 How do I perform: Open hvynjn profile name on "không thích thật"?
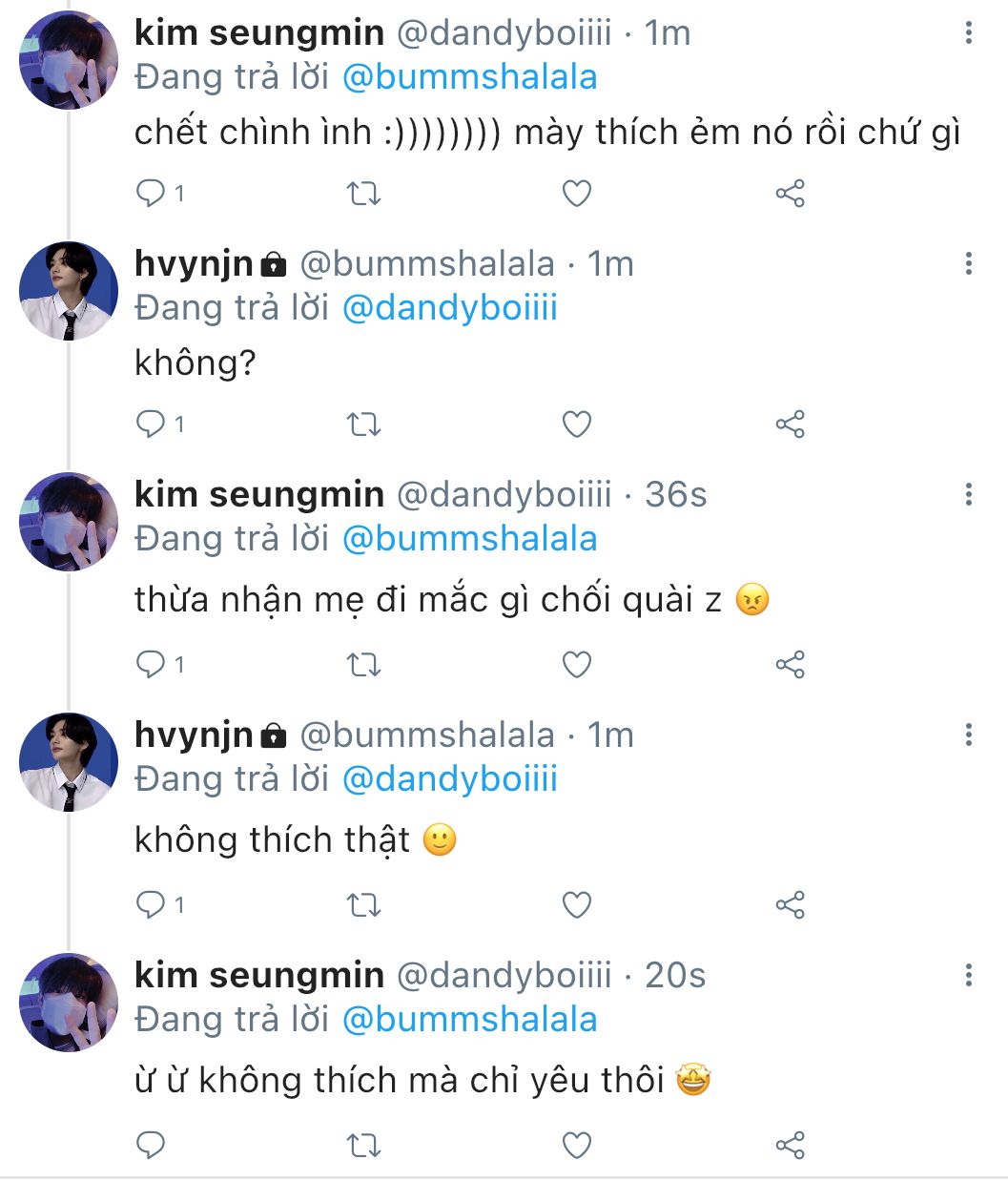[195, 735]
